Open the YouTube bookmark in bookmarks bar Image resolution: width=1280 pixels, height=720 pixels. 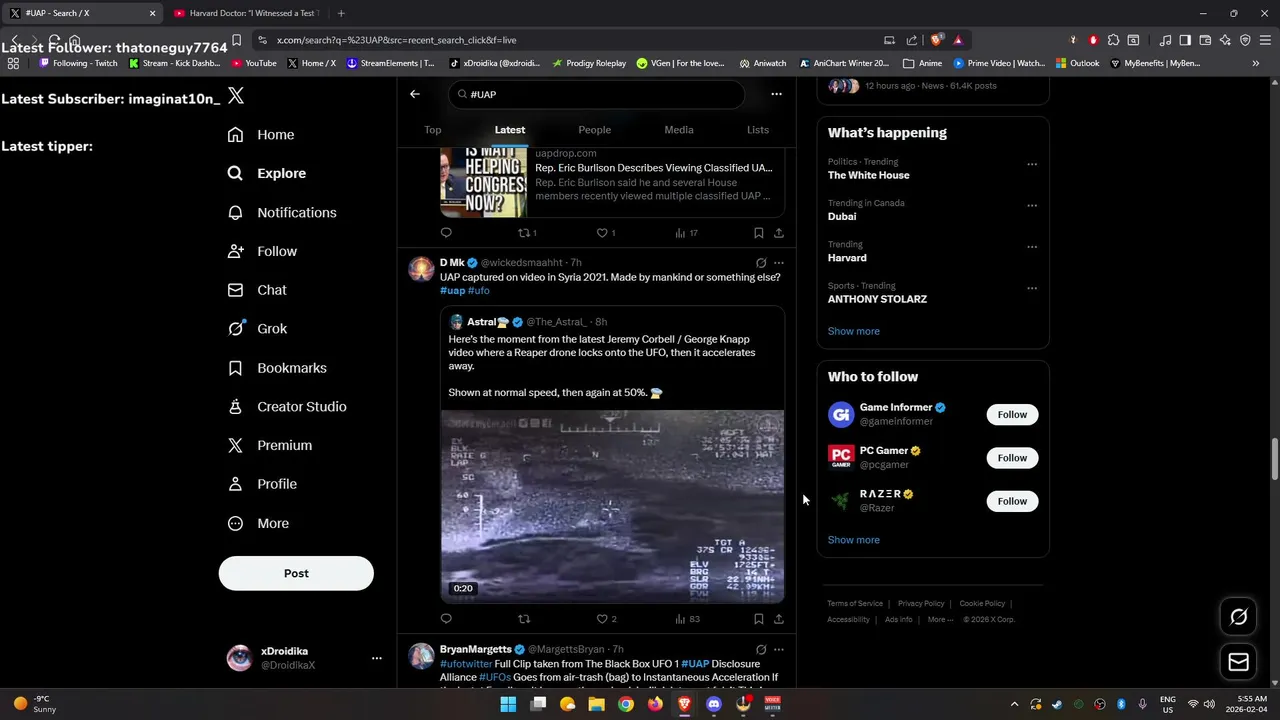254,63
